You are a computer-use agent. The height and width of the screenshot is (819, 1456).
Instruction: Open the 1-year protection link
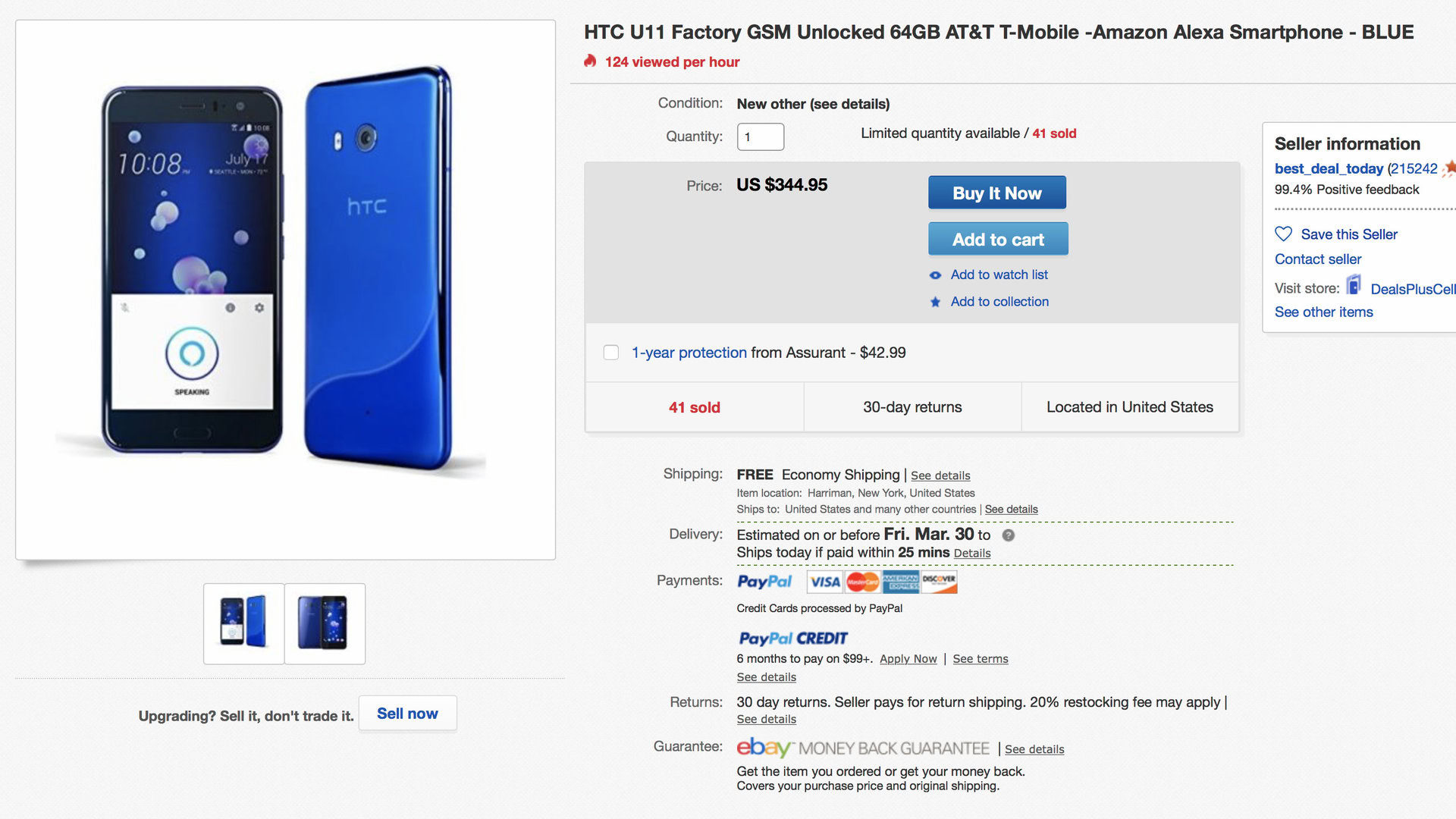(689, 353)
